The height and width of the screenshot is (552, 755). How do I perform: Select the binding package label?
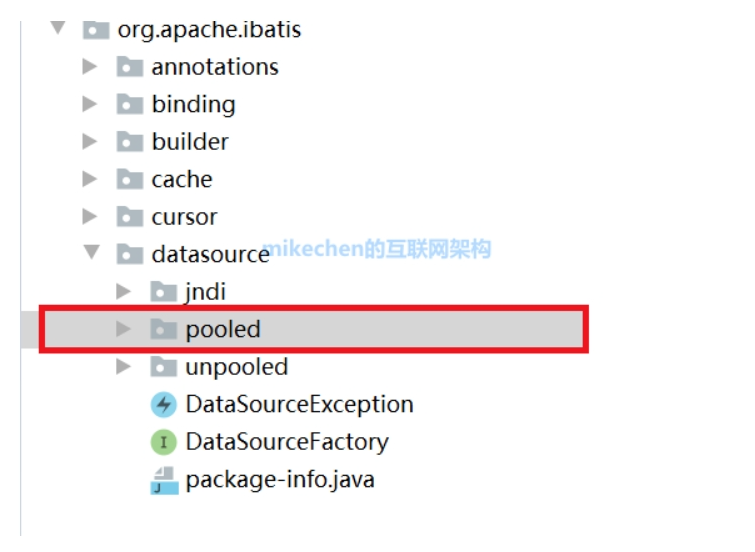coord(193,105)
